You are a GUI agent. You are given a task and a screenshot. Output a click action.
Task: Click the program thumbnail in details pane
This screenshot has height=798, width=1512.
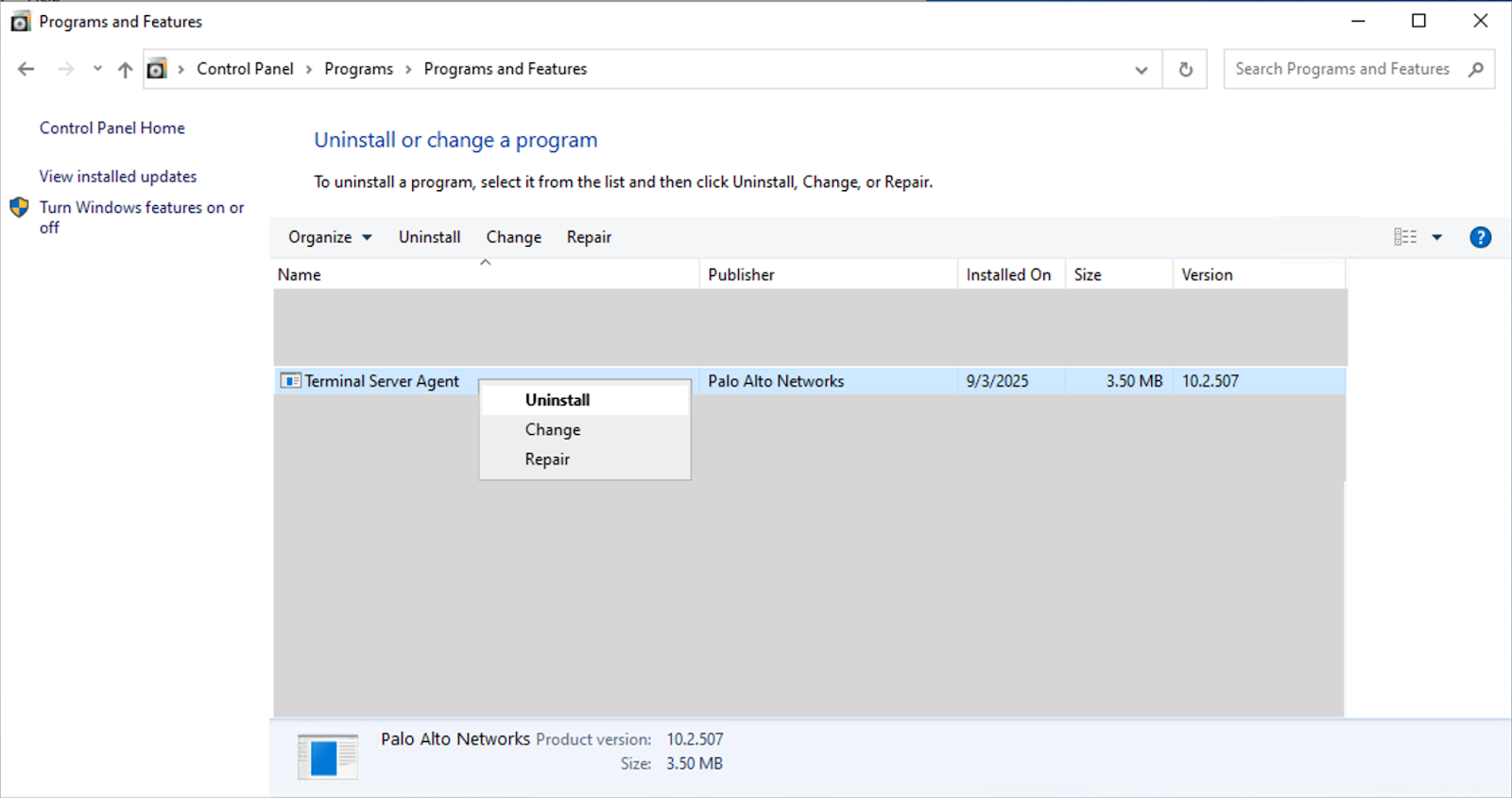[328, 756]
